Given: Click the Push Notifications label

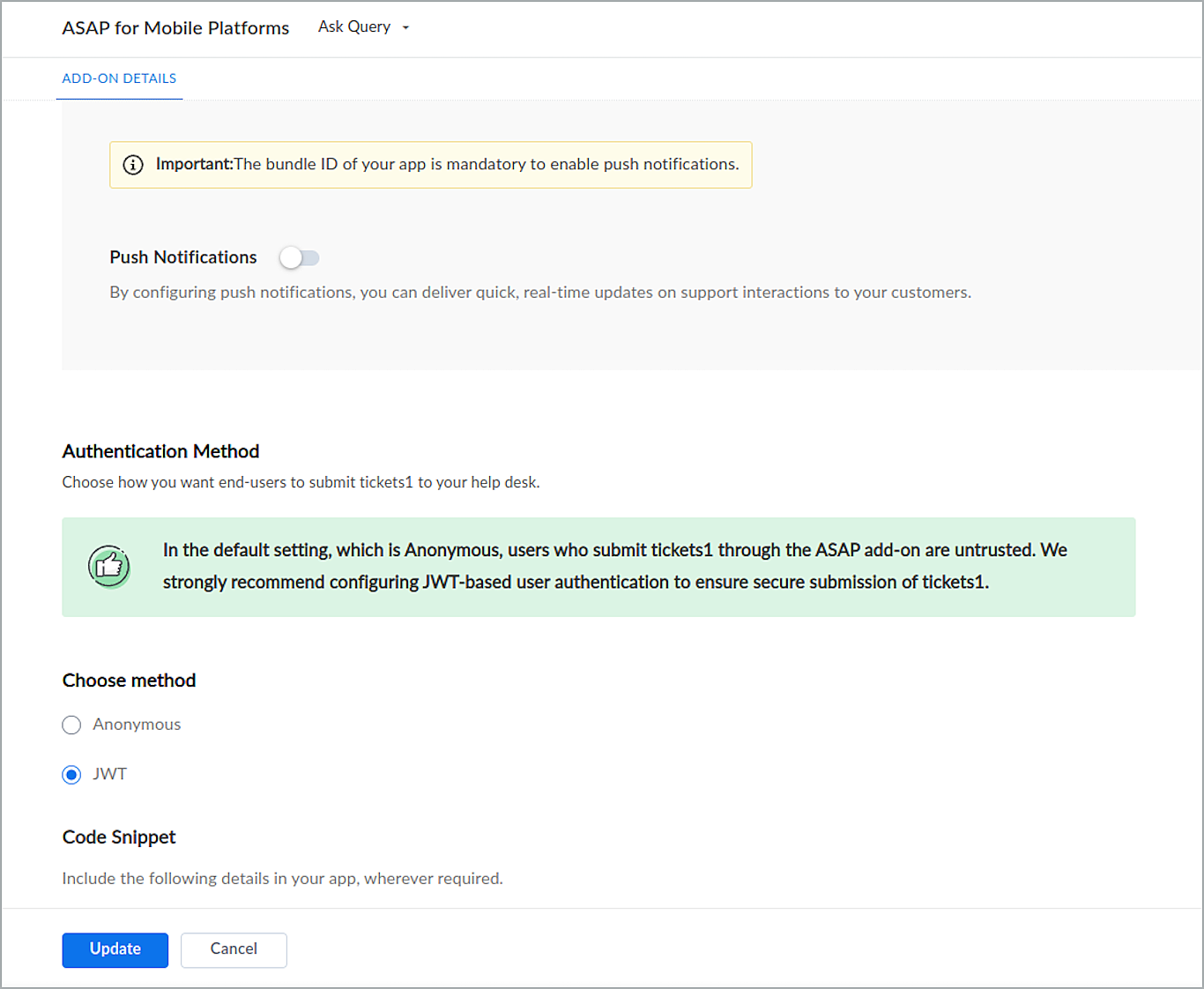Looking at the screenshot, I should click(183, 257).
